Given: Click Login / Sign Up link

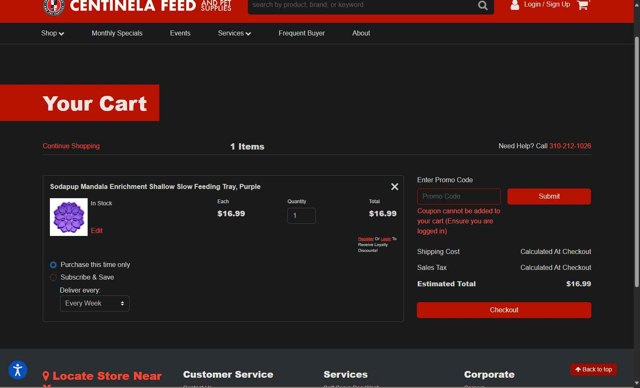Looking at the screenshot, I should point(547,4).
